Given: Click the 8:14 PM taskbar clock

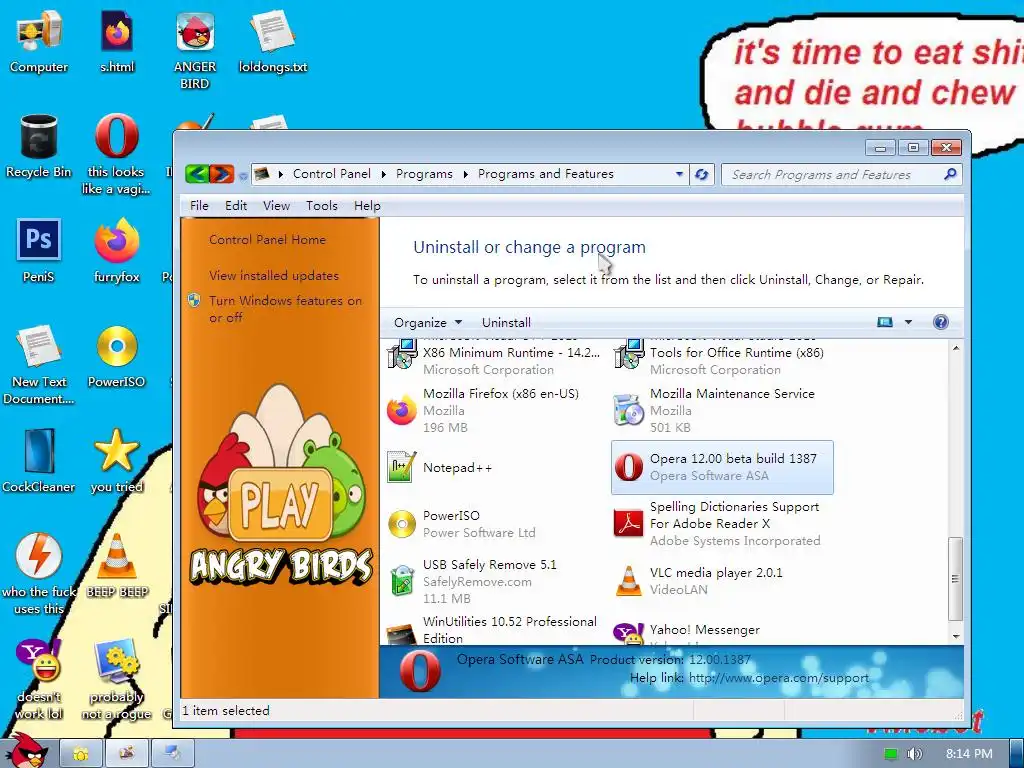Looking at the screenshot, I should point(969,754).
